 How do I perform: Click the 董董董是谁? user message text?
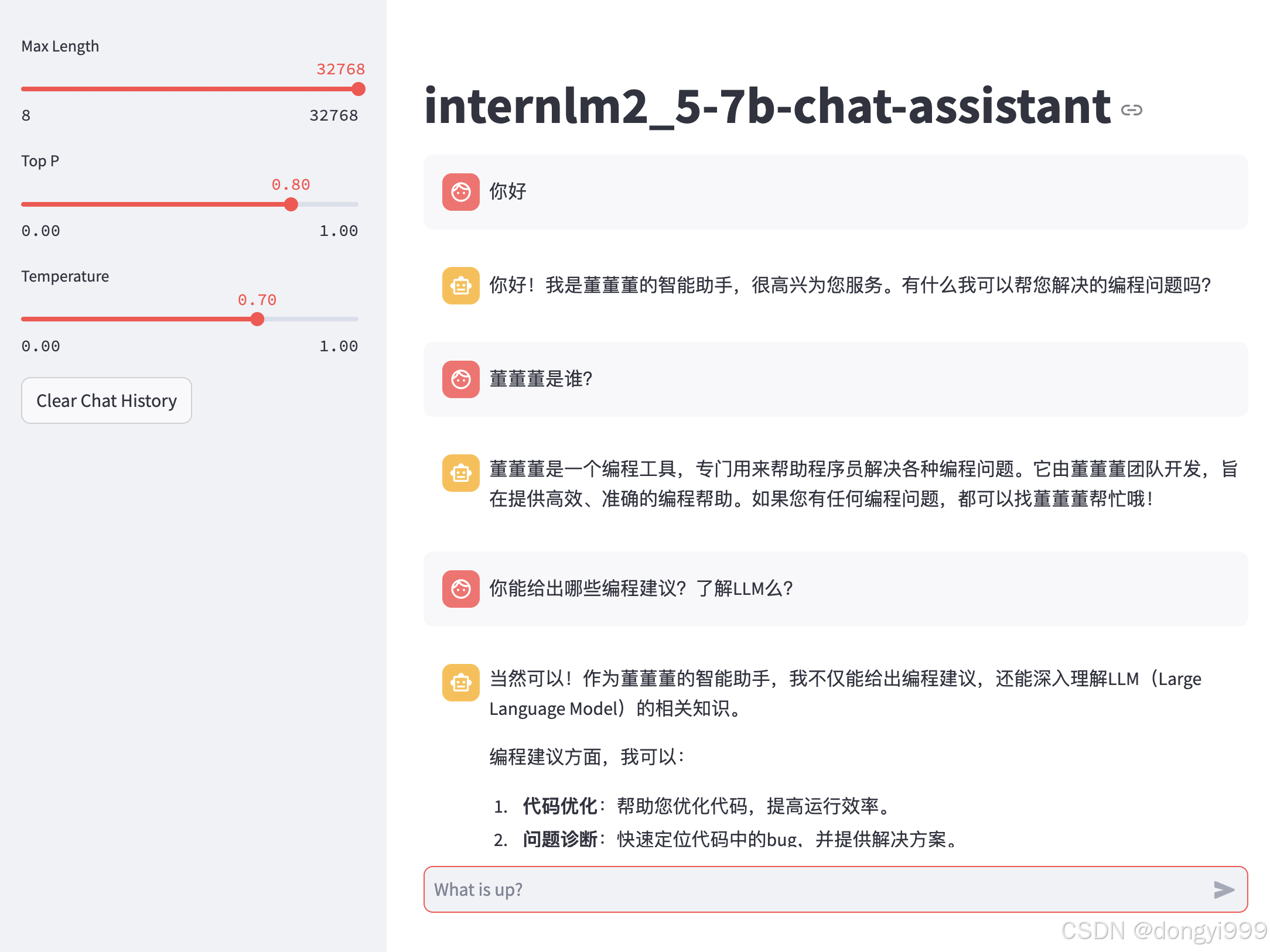(541, 379)
